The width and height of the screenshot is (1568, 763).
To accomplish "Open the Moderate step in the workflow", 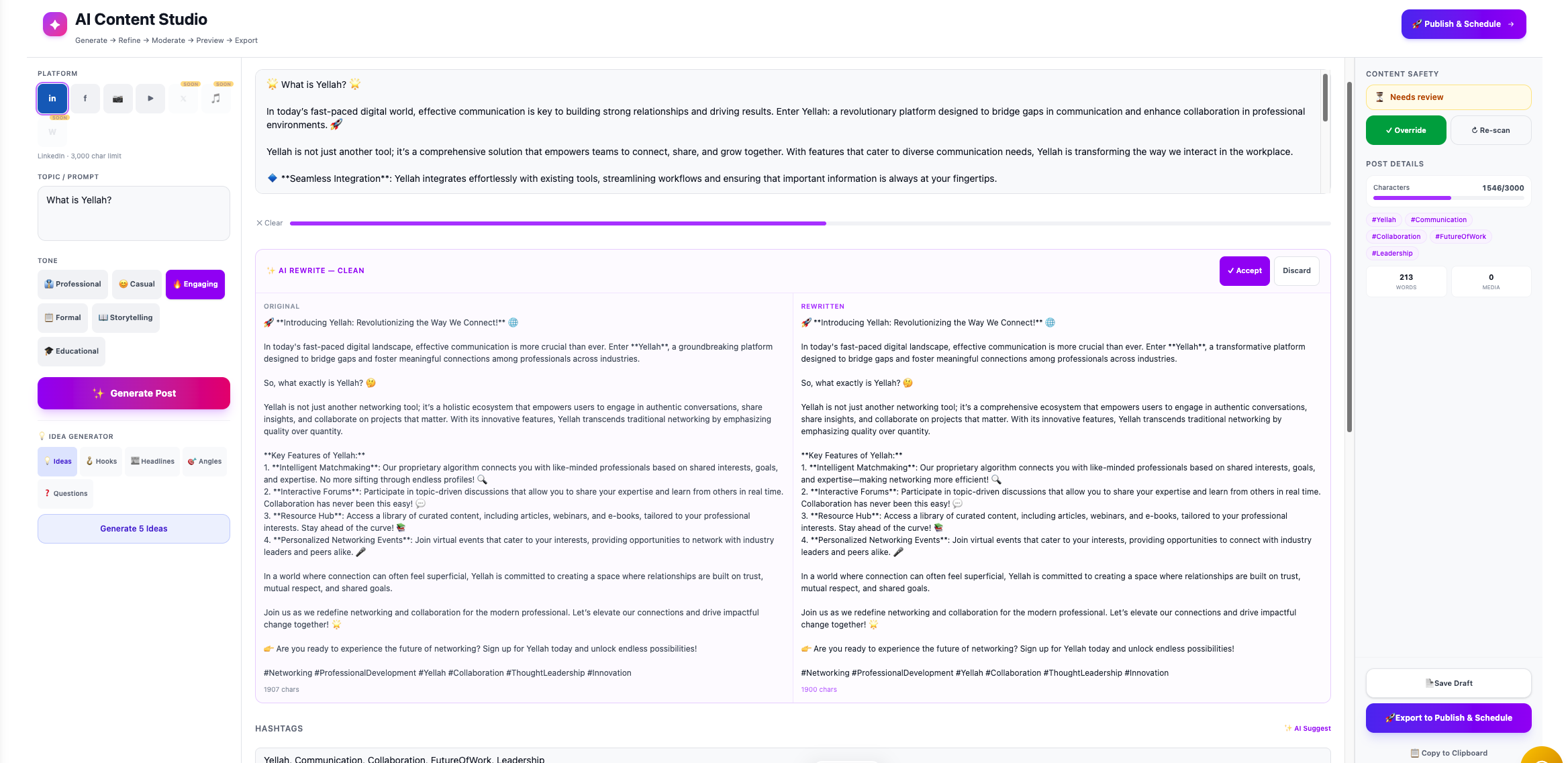I will click(x=168, y=40).
